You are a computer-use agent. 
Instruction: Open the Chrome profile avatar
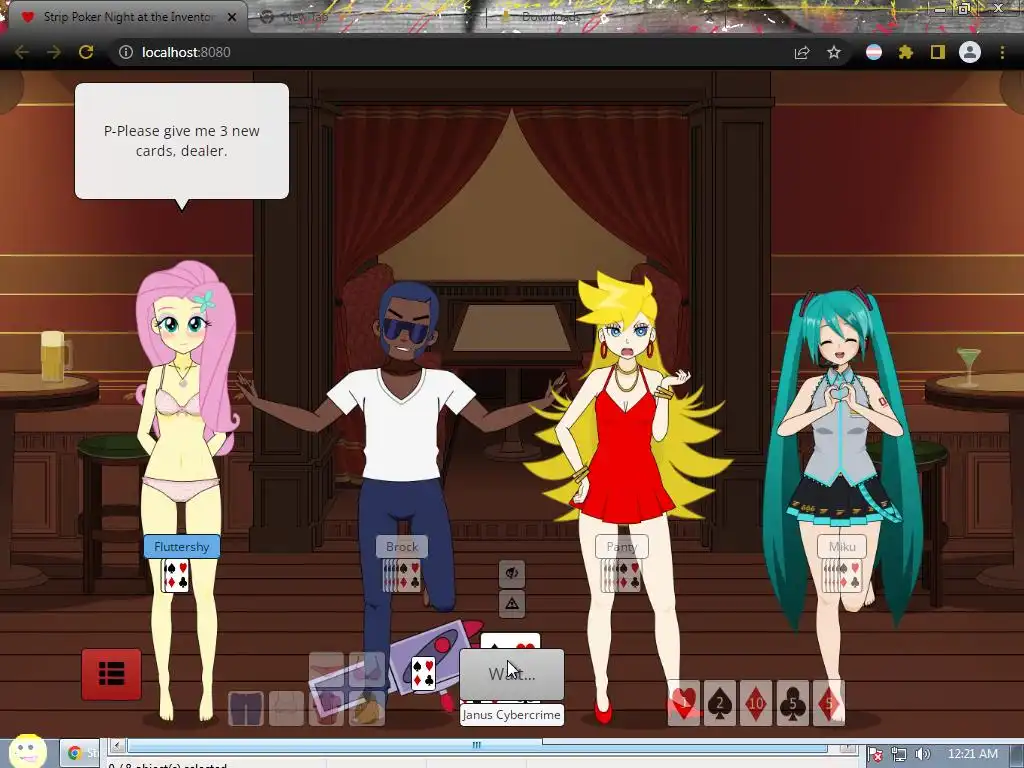click(970, 52)
